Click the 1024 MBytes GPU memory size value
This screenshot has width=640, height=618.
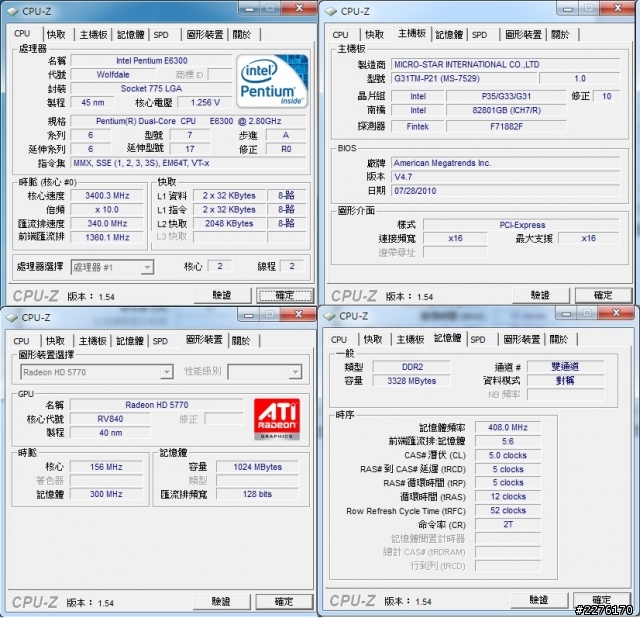click(x=257, y=467)
